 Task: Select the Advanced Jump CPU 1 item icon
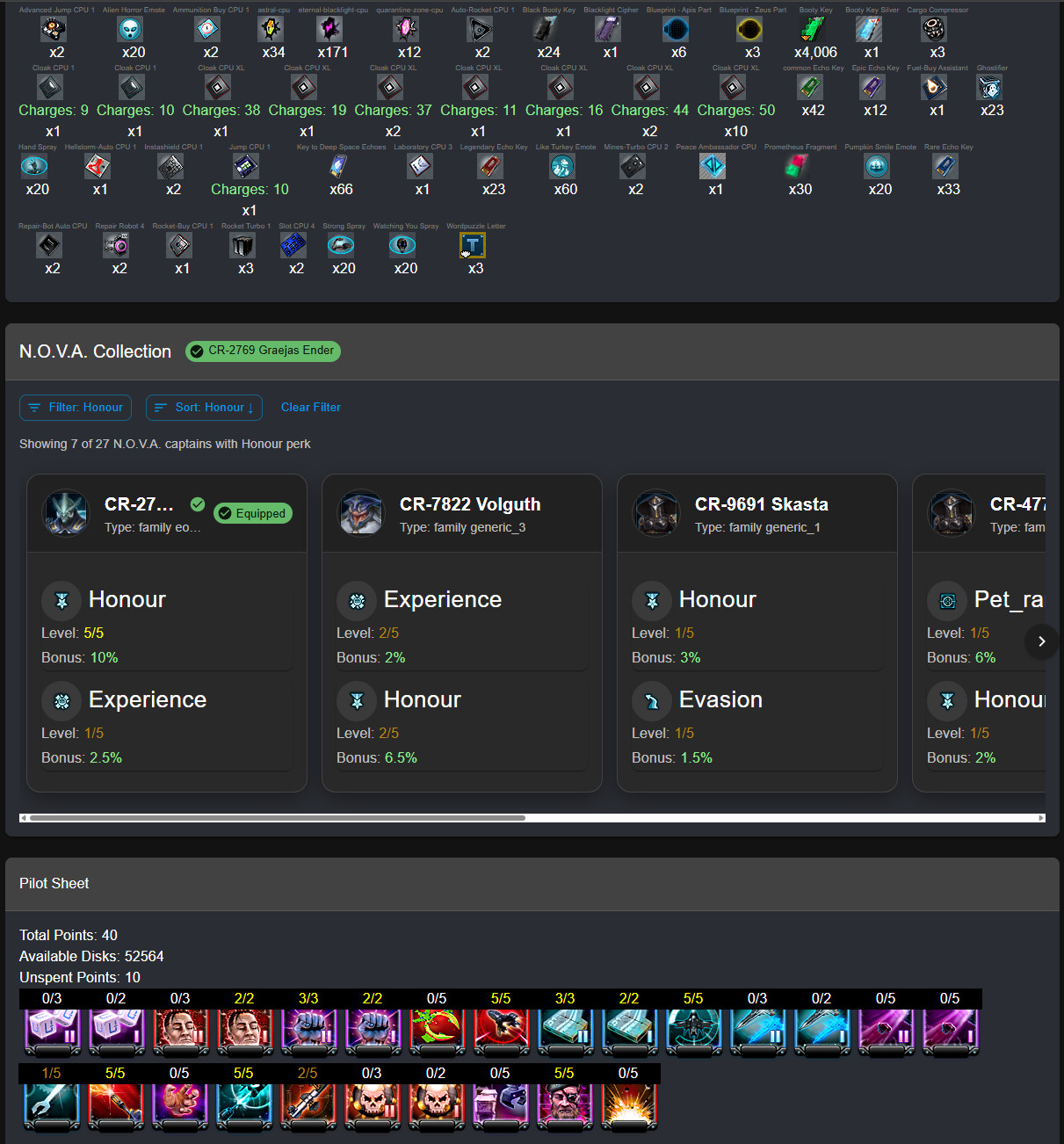[54, 30]
